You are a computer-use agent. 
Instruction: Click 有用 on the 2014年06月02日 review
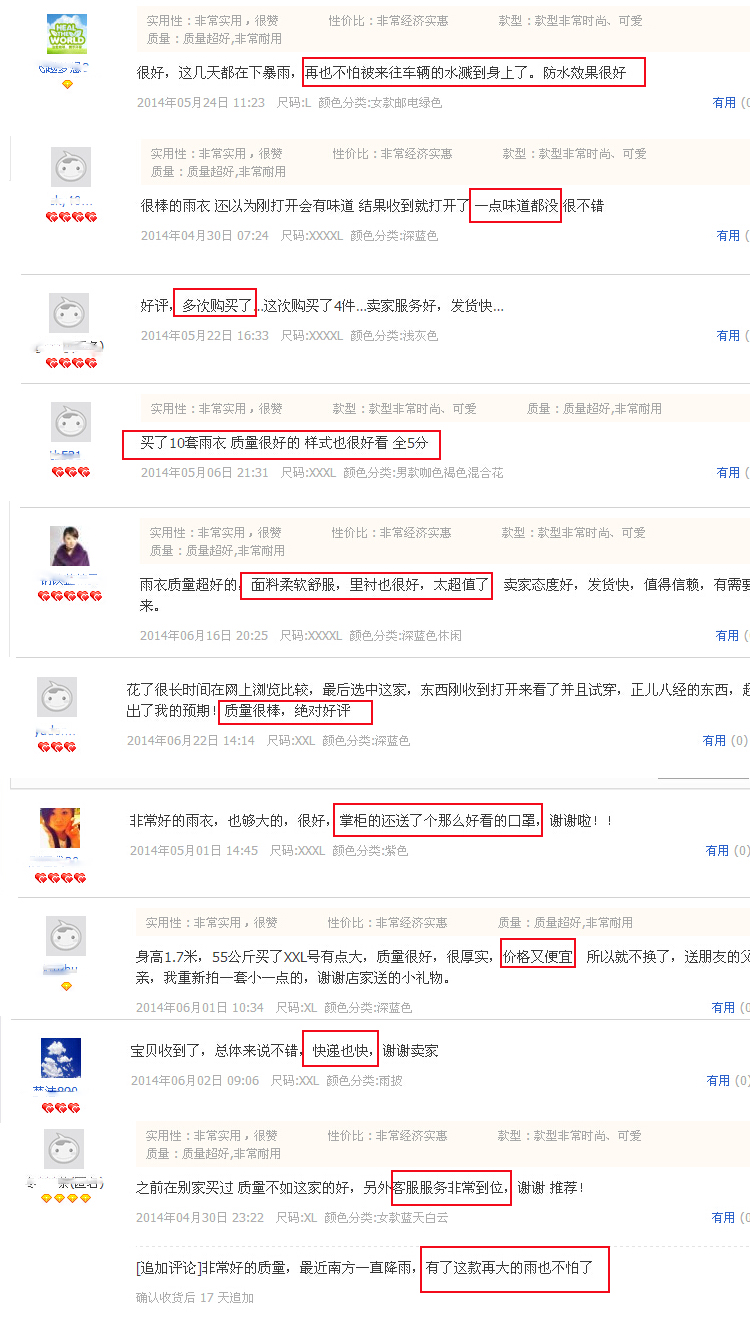pyautogui.click(x=728, y=1081)
